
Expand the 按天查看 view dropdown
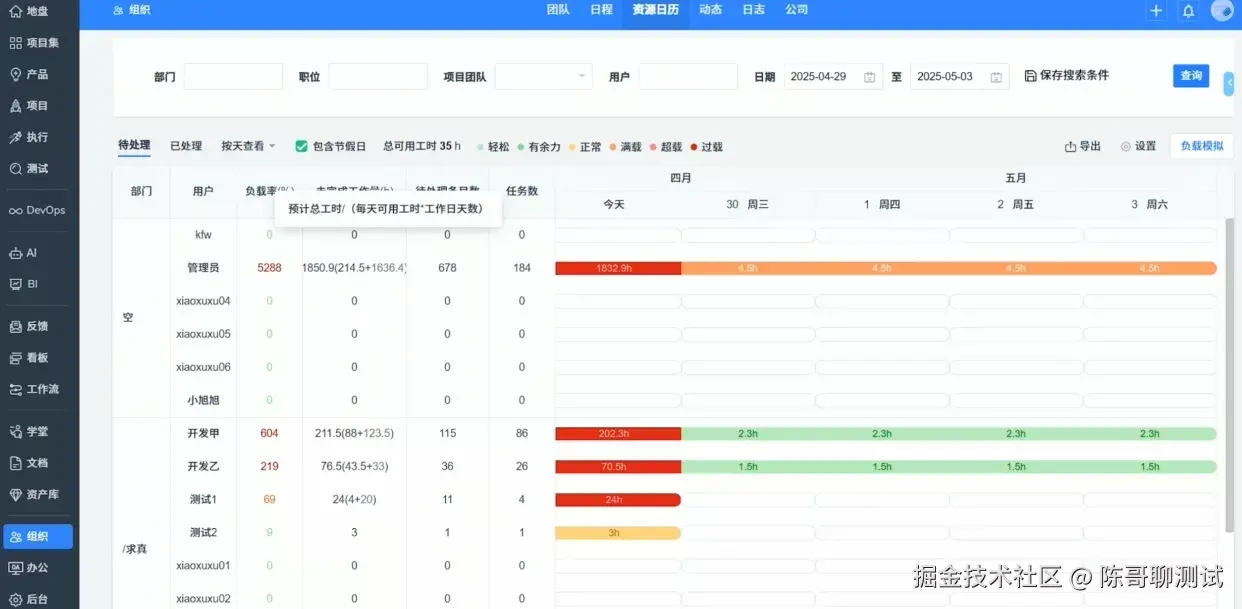click(243, 145)
